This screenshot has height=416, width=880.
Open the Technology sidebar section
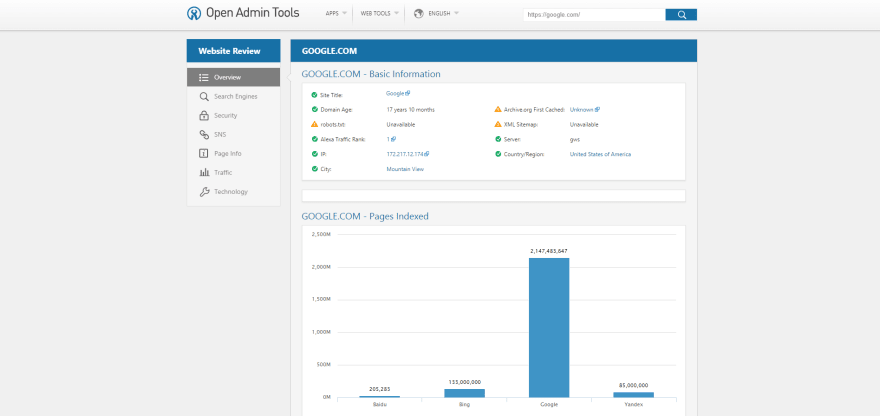[x=233, y=192]
